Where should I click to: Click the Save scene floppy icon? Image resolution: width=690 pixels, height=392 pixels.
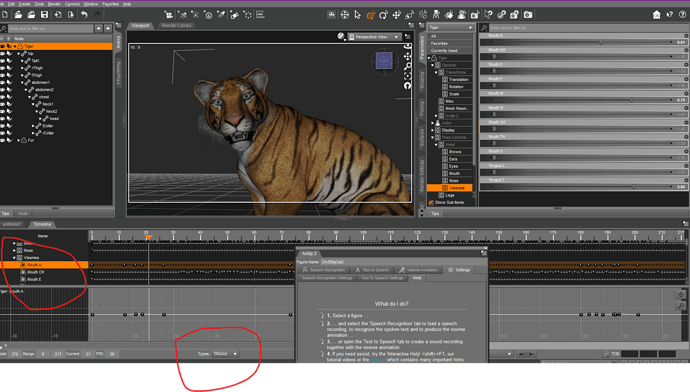click(44, 15)
